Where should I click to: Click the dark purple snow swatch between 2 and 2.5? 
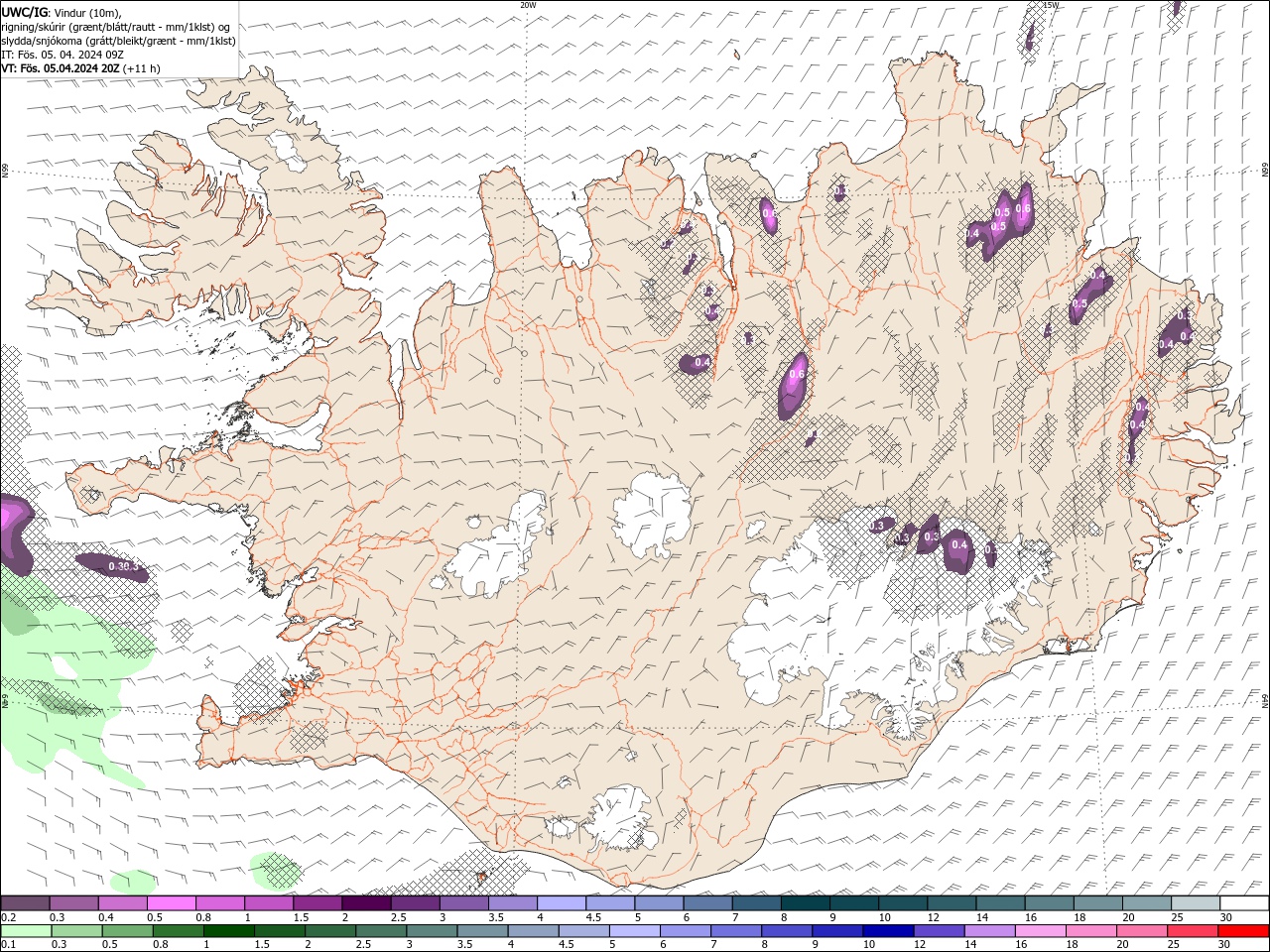click(365, 903)
